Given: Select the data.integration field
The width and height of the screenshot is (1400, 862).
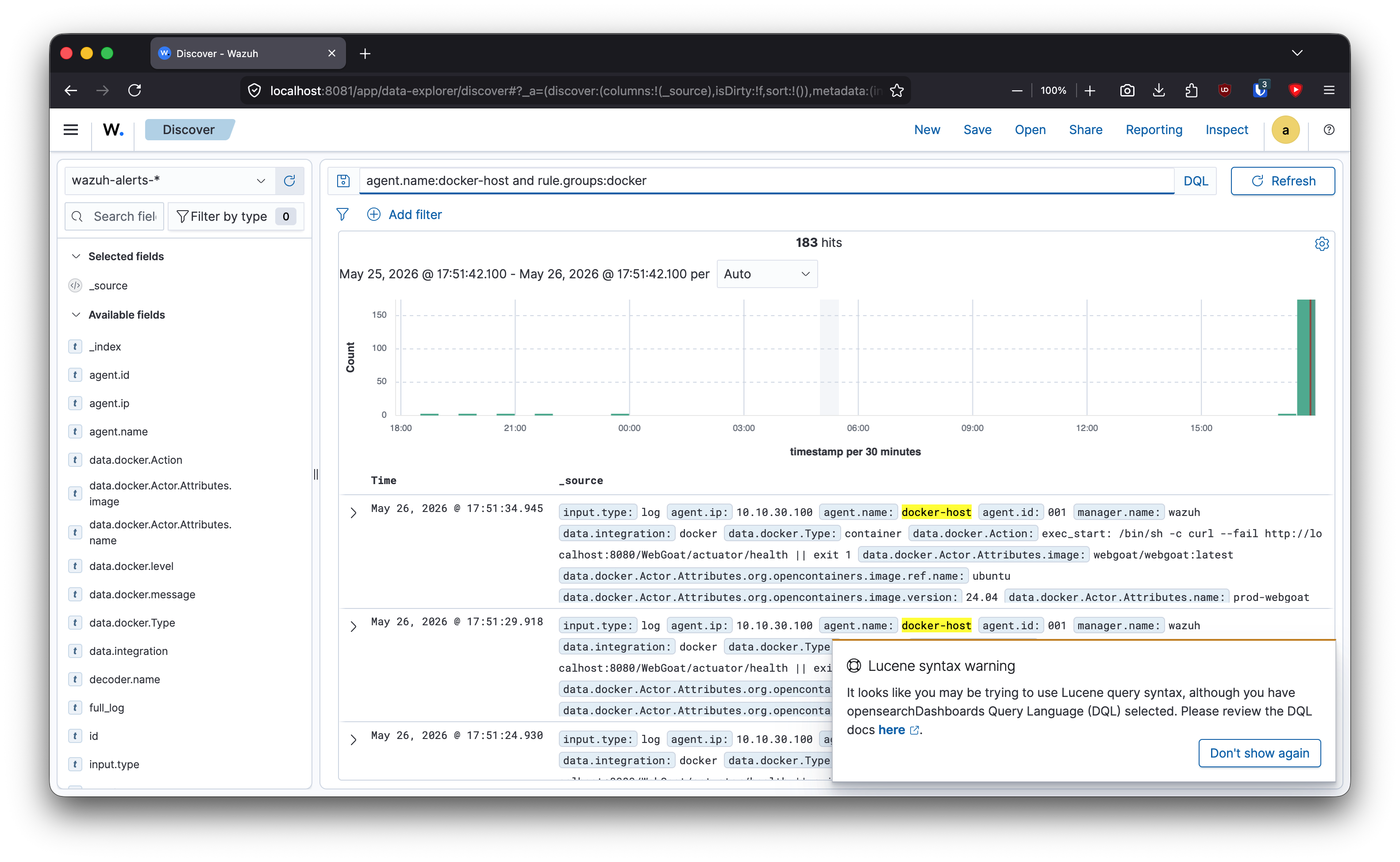Looking at the screenshot, I should (x=128, y=650).
